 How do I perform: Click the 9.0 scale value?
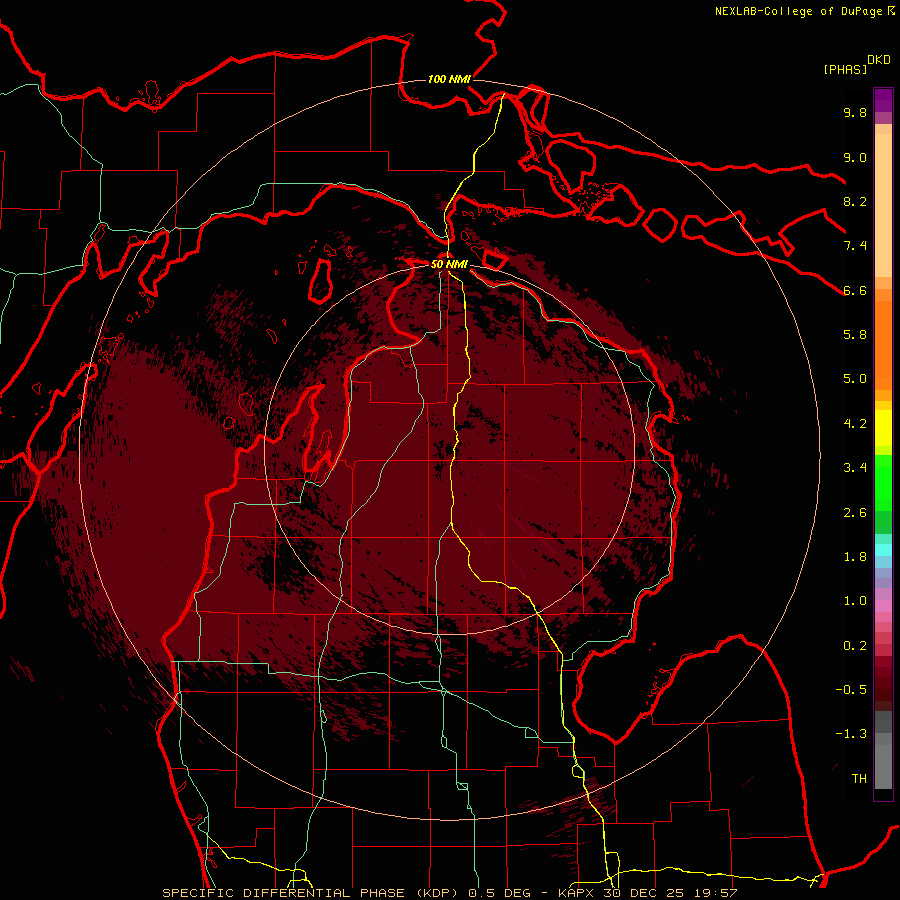pos(855,157)
